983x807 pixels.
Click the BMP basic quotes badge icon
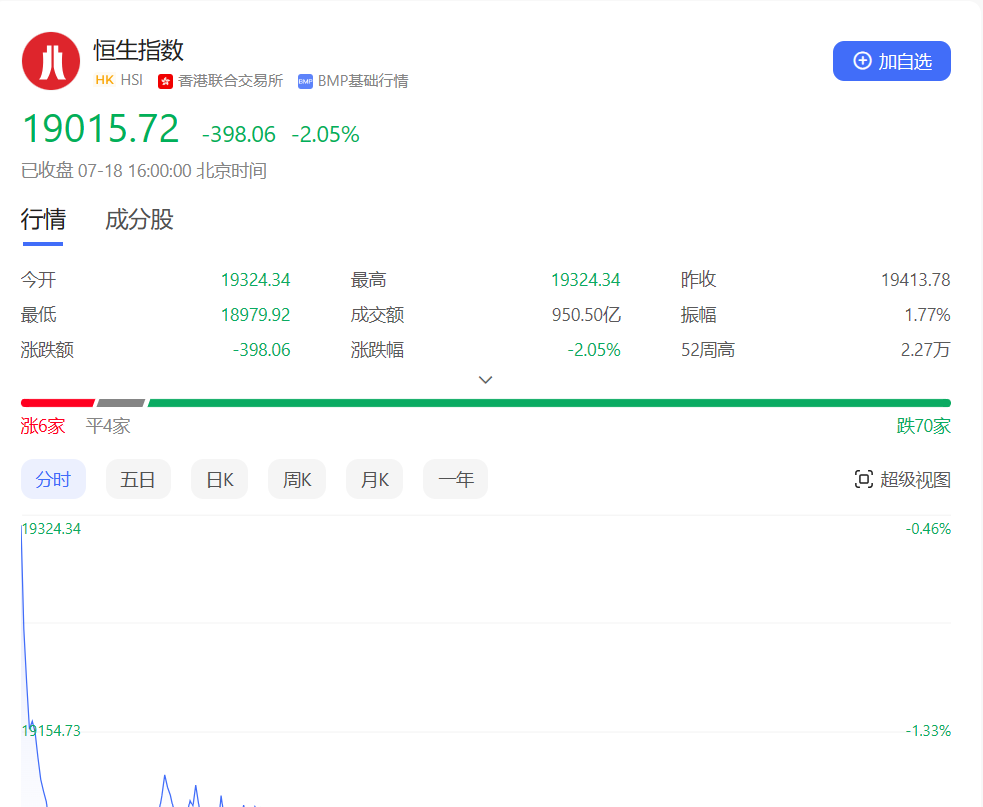[x=305, y=82]
